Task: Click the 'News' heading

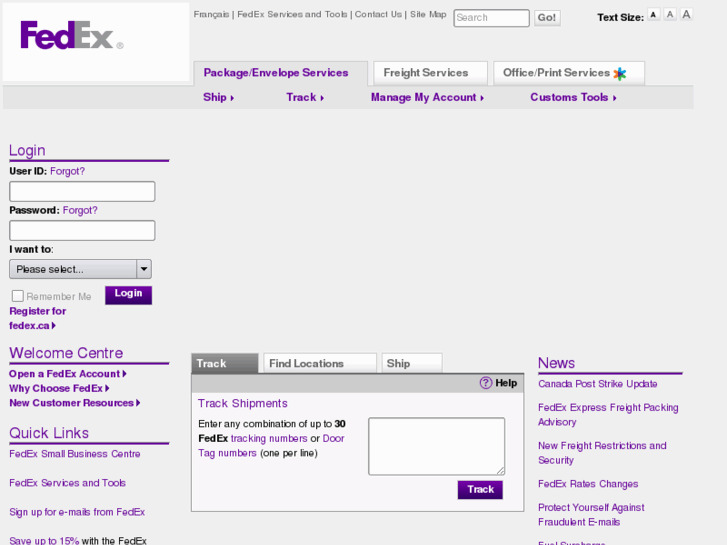Action: pyautogui.click(x=556, y=363)
